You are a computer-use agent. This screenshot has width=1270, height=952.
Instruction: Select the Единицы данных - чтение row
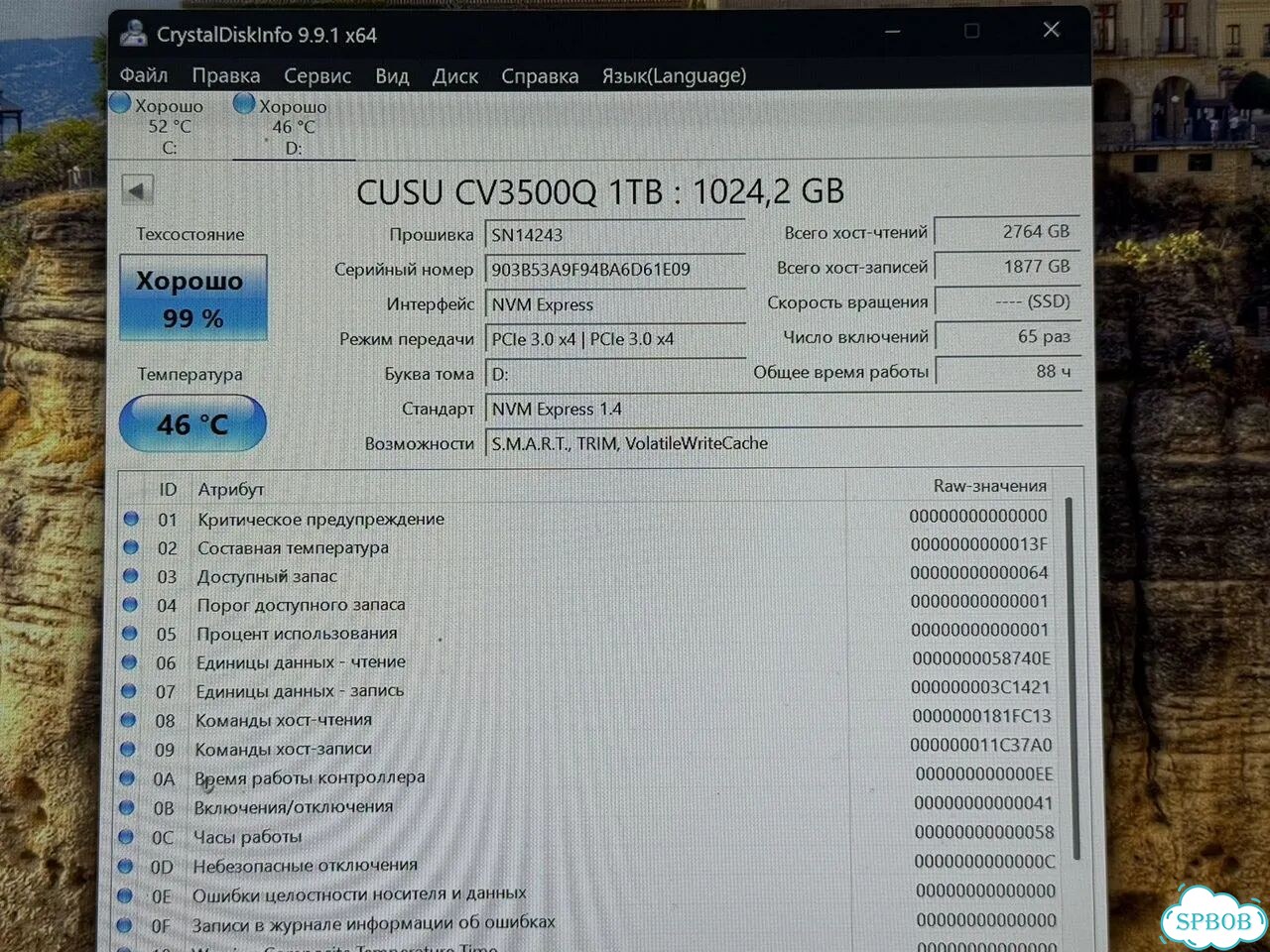589,660
